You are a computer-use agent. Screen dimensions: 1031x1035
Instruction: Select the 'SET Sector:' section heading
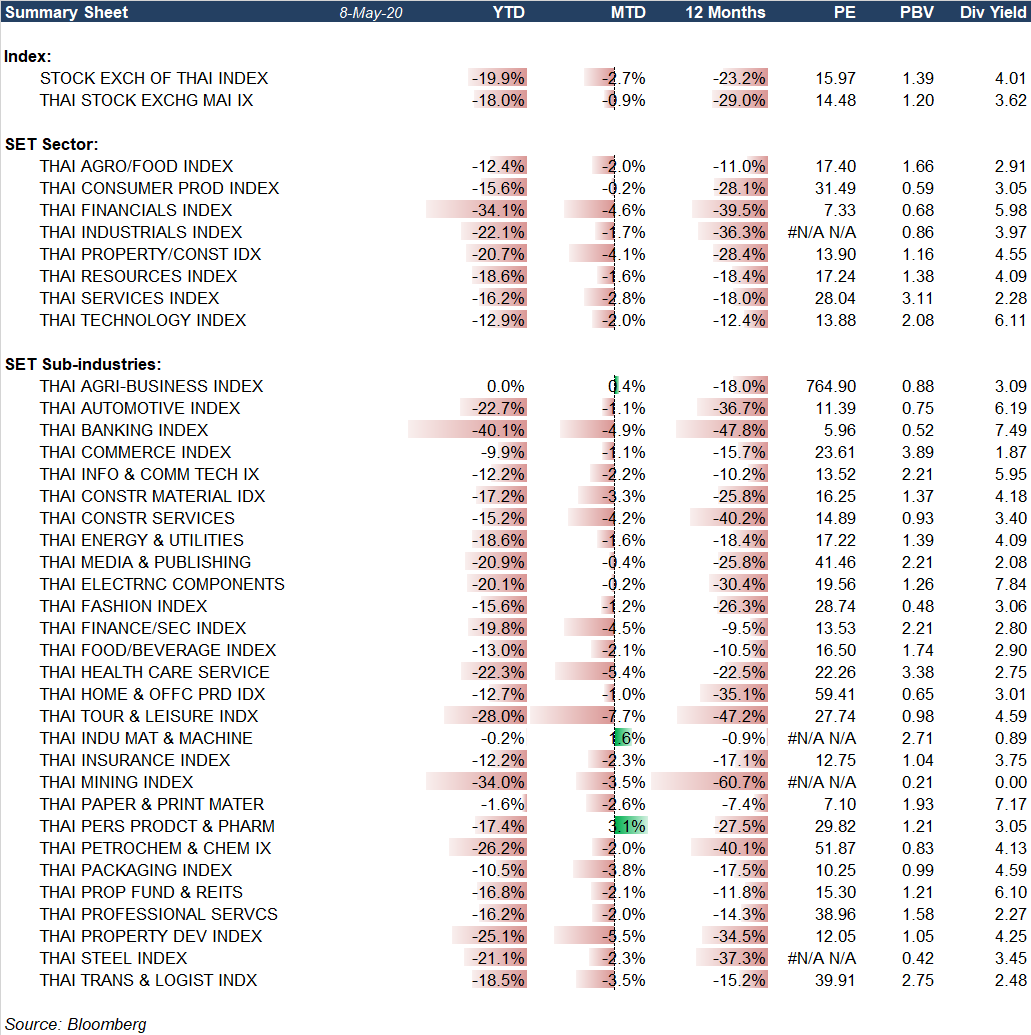[x=51, y=144]
